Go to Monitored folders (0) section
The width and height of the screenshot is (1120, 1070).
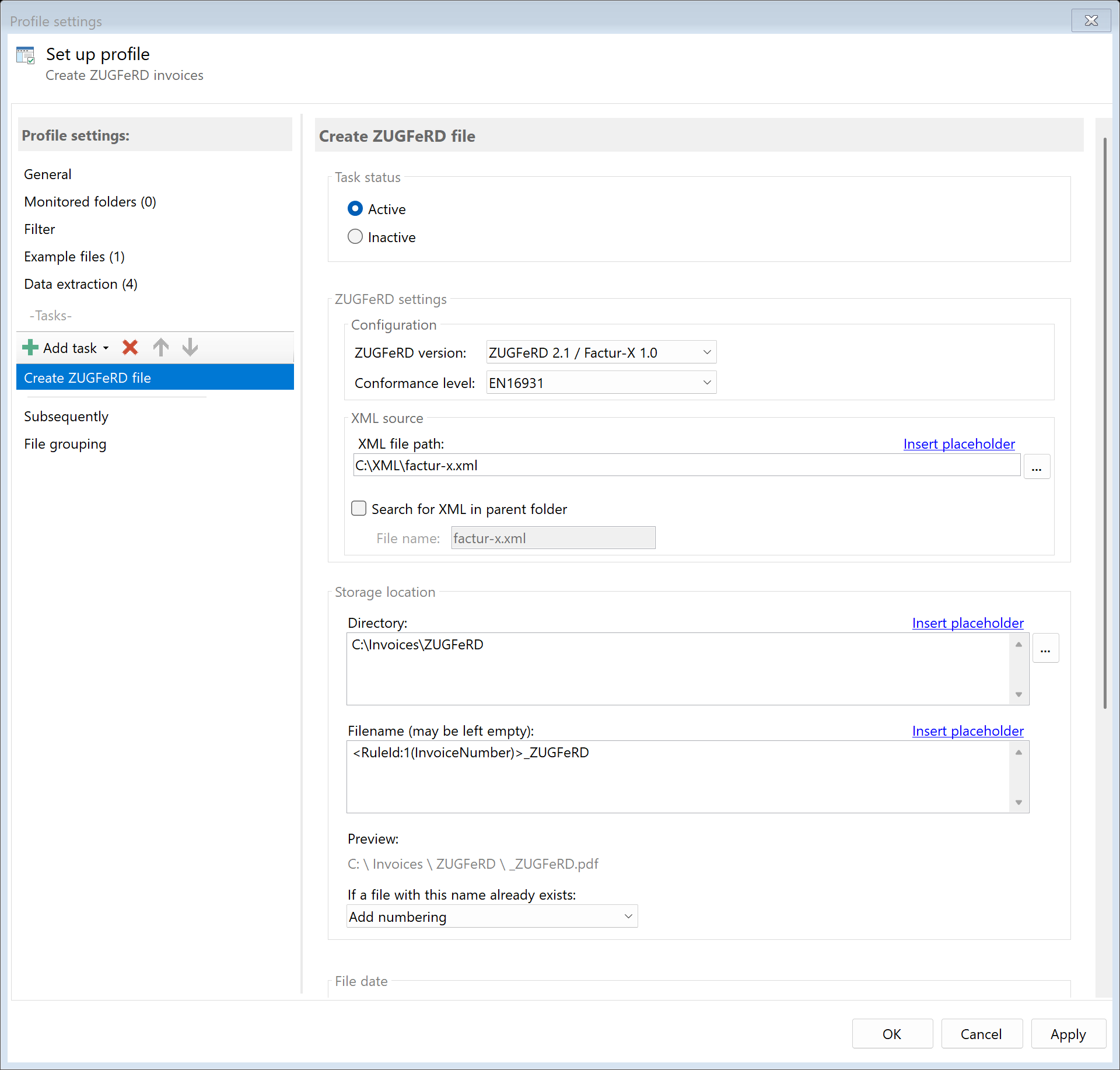tap(90, 202)
